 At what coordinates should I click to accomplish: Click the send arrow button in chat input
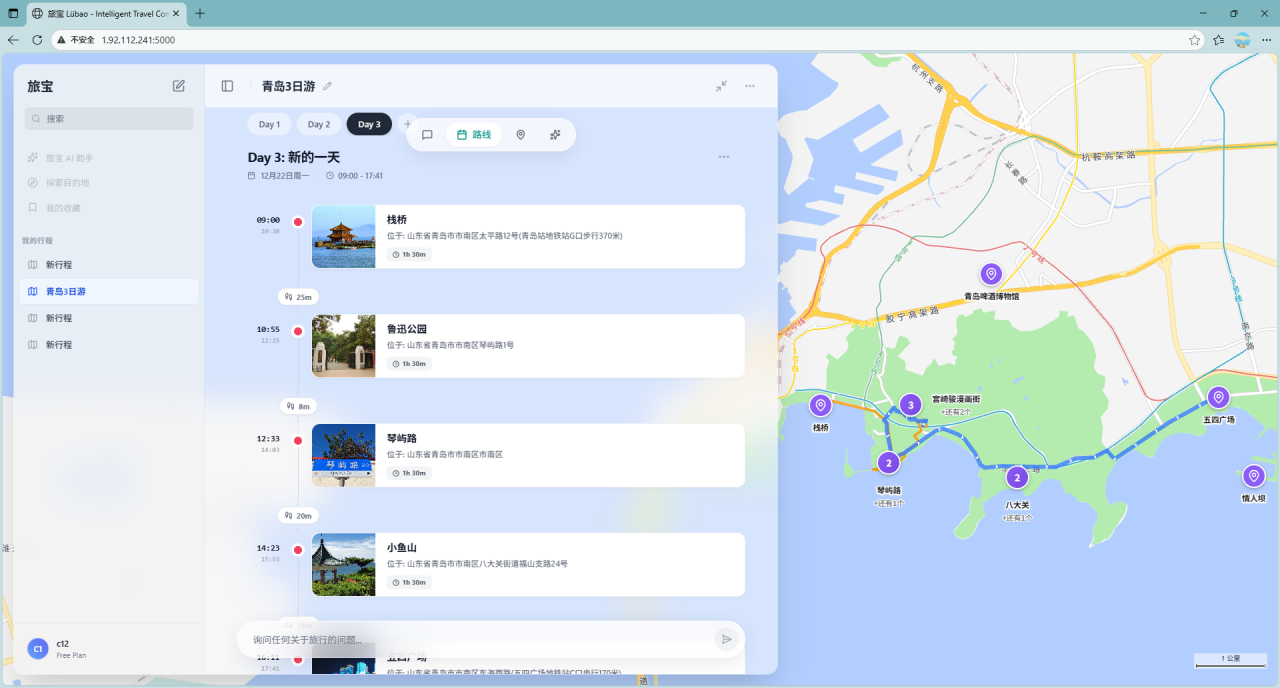tap(727, 639)
